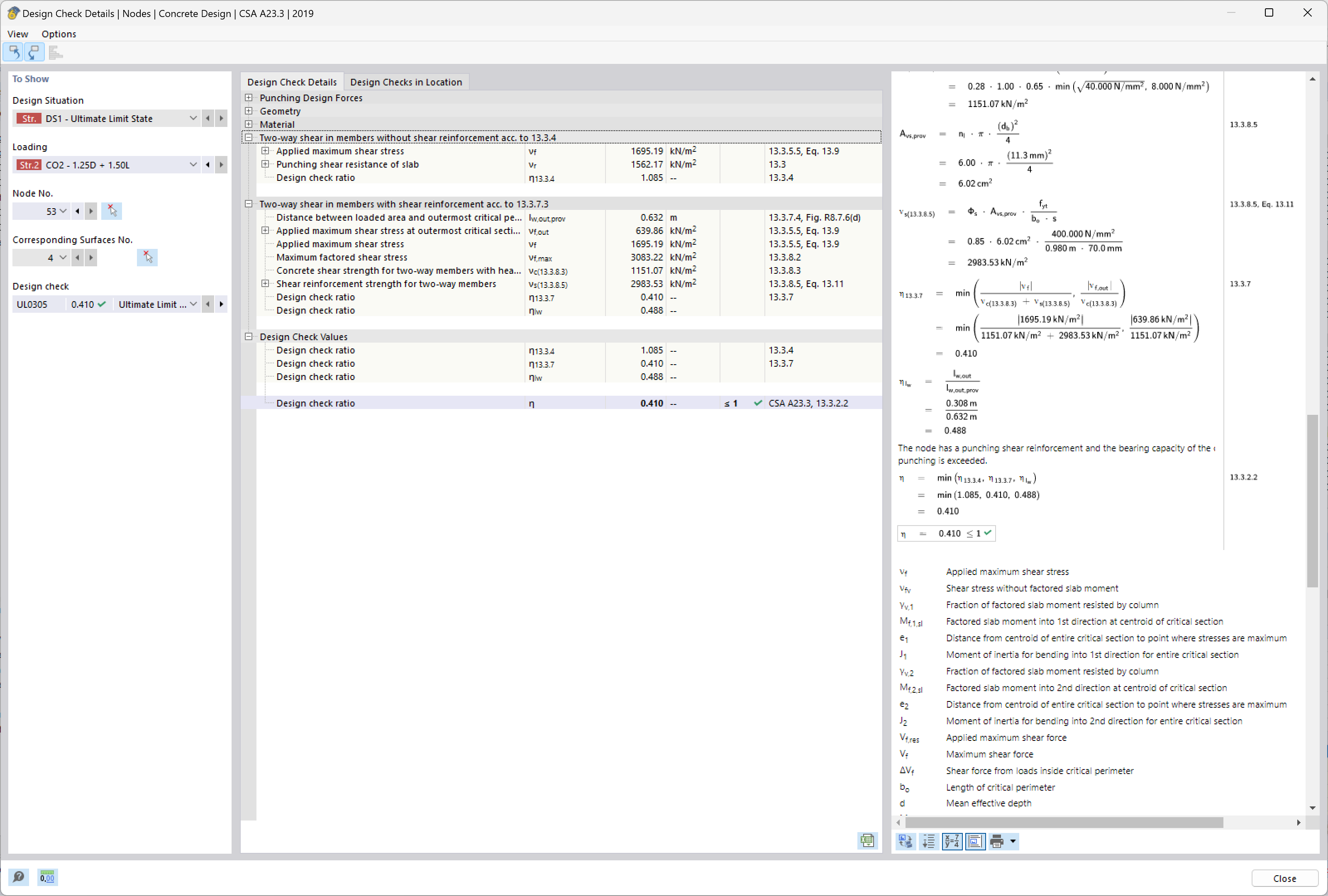Click next arrow for Design Situation
Screen dimensions: 1328x896
[x=221, y=118]
